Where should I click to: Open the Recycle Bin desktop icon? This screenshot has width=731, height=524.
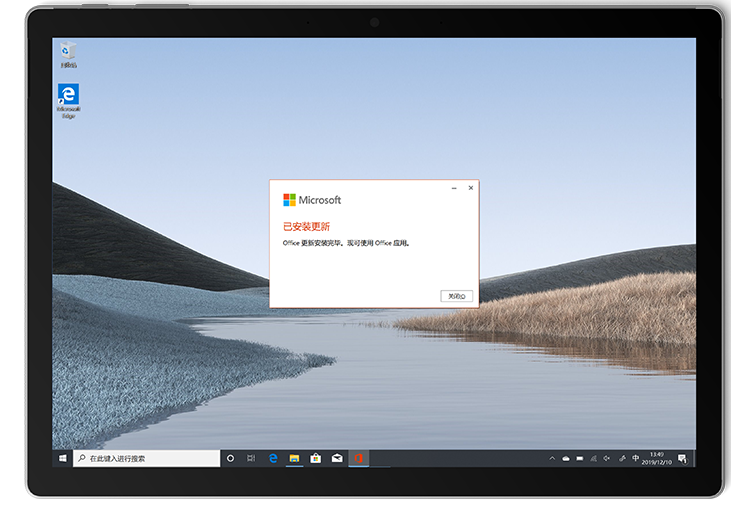tap(68, 55)
